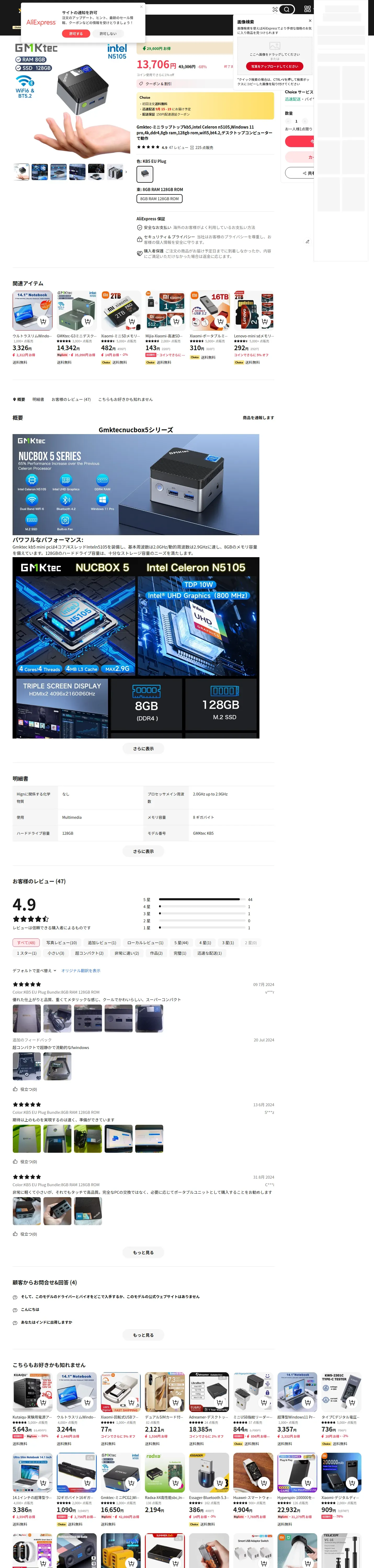Click 商品を通報します report item link
The height and width of the screenshot is (1568, 374).
[x=258, y=418]
